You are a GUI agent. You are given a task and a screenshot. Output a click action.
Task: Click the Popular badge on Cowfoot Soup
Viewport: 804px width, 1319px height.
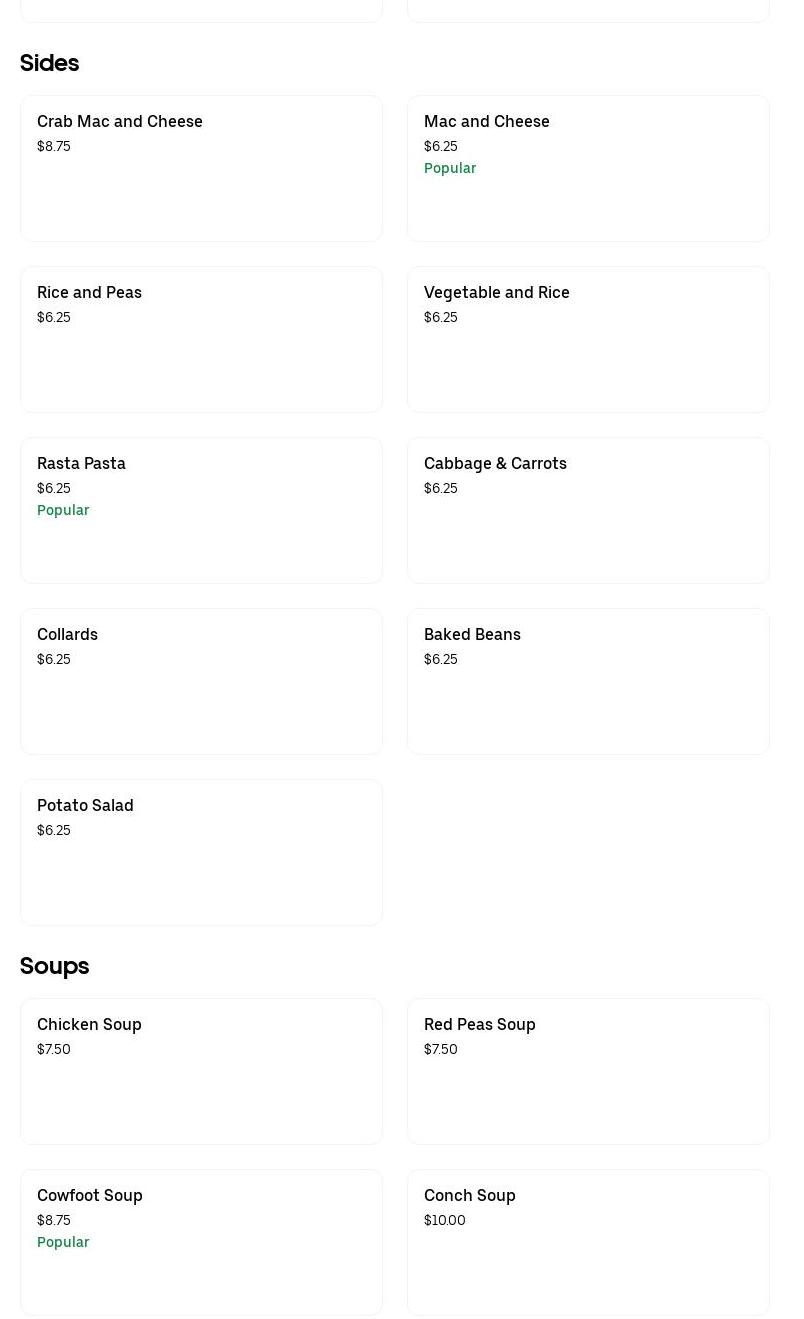tap(63, 1242)
